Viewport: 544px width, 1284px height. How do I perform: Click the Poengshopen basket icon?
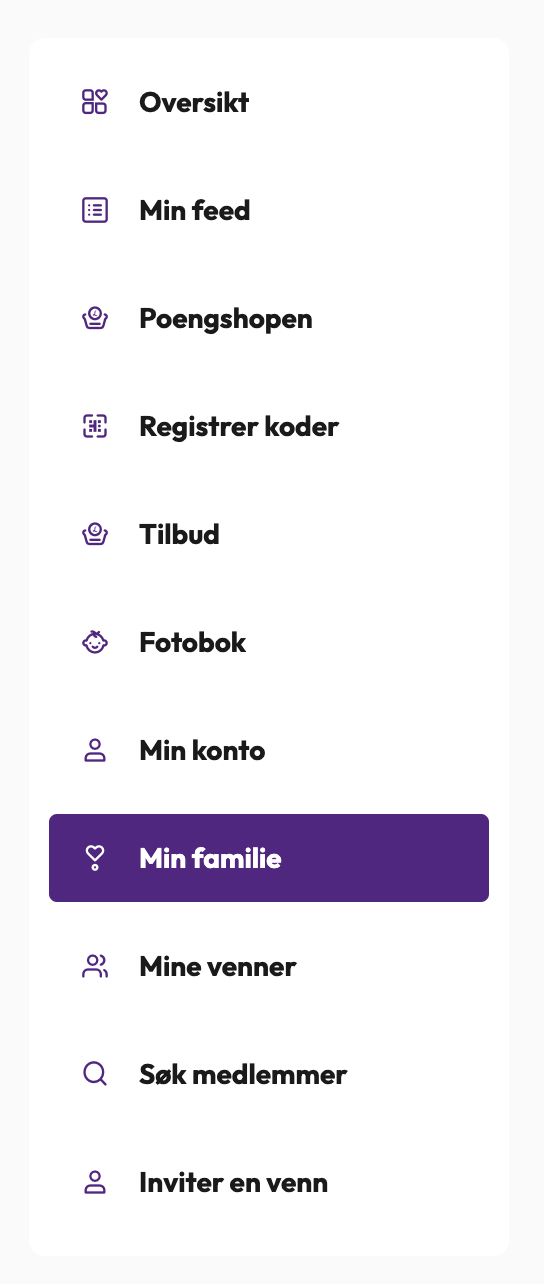pos(94,318)
